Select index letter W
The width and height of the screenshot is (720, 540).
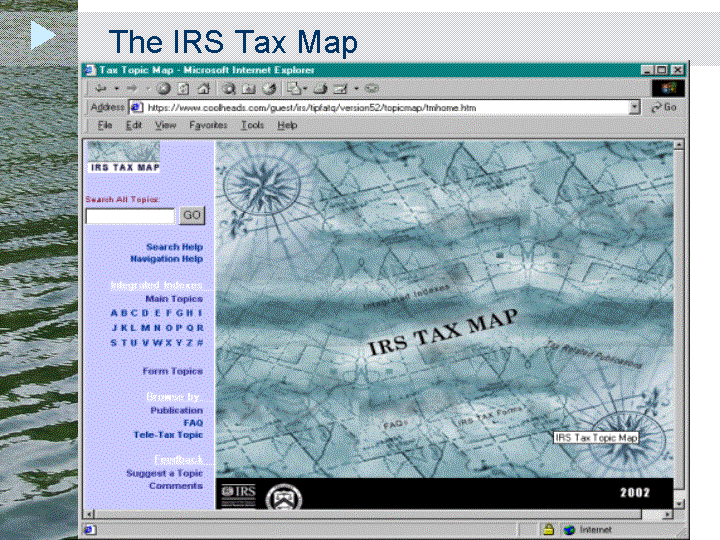[158, 343]
